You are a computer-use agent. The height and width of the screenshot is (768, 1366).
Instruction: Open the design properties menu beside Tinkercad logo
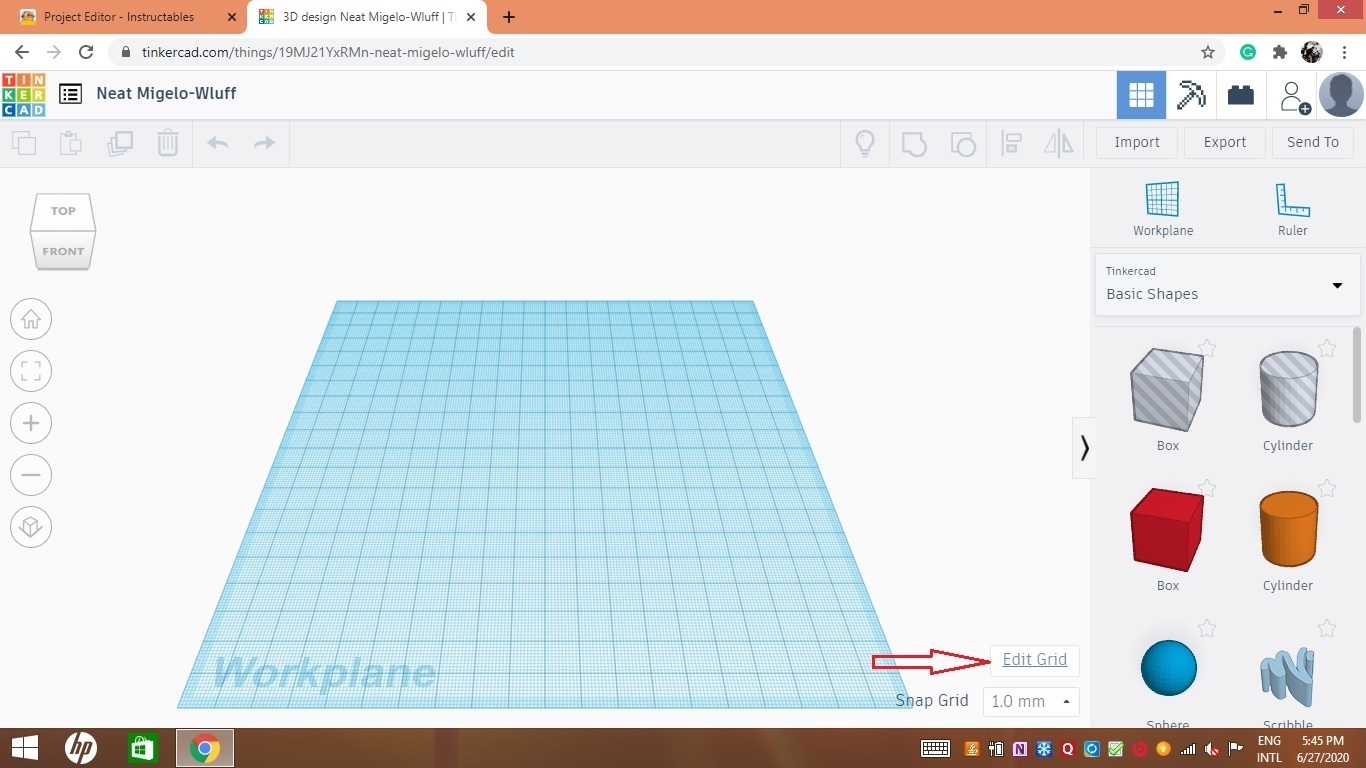(x=70, y=93)
